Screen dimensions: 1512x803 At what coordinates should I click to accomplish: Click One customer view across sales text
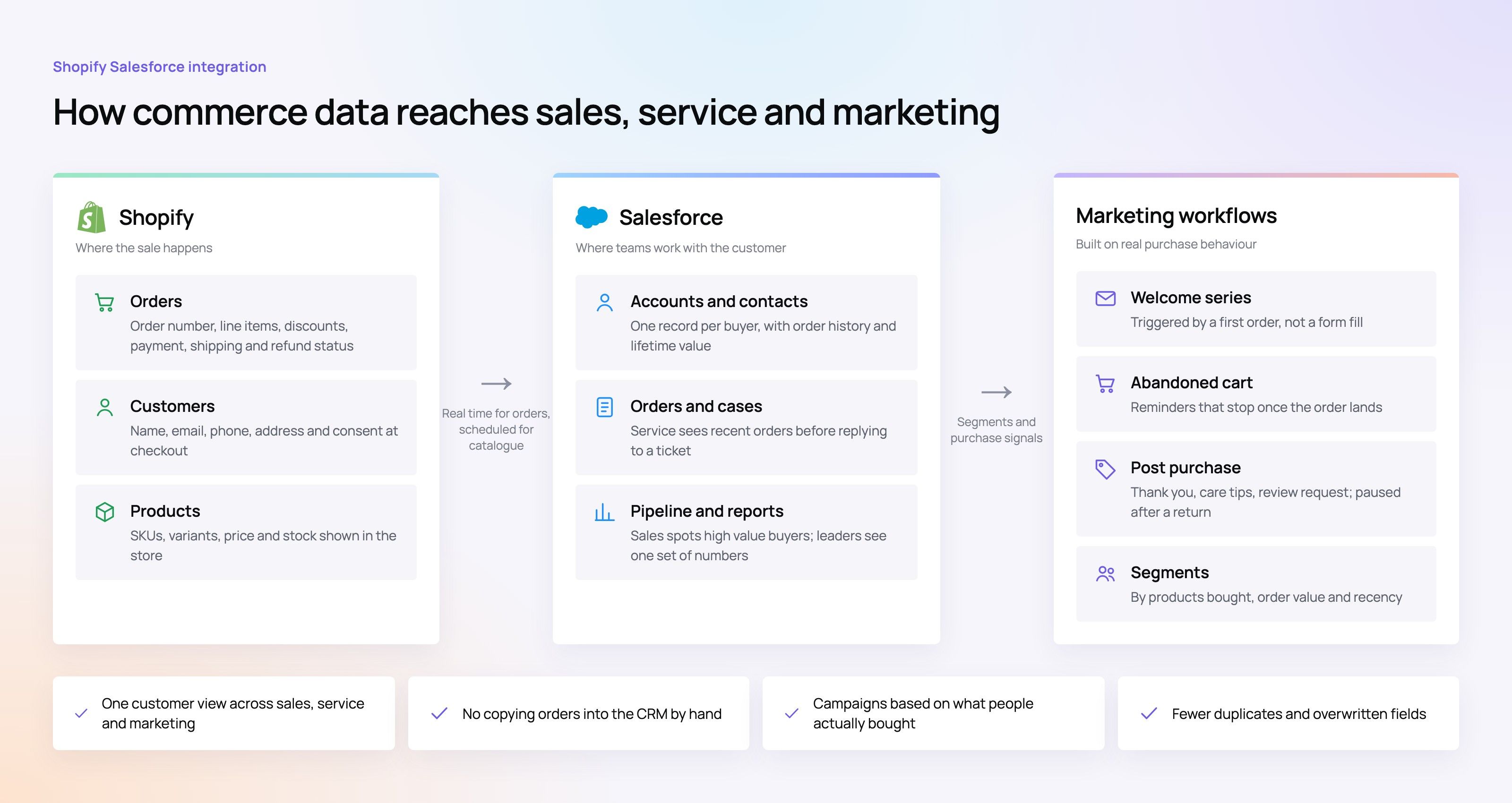click(x=232, y=713)
